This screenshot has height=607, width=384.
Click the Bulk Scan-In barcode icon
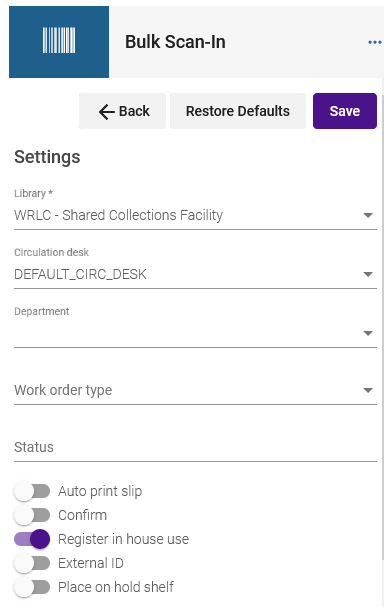pos(59,40)
